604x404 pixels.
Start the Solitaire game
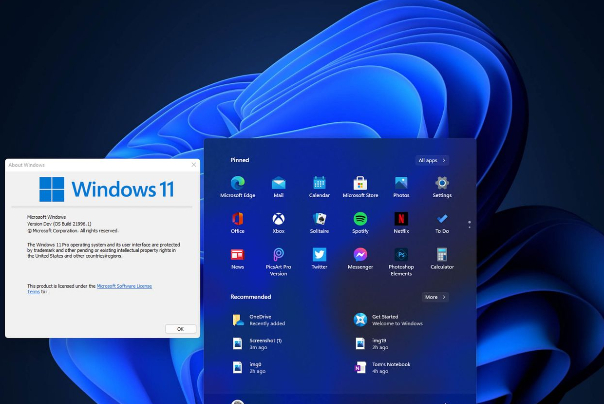point(319,223)
